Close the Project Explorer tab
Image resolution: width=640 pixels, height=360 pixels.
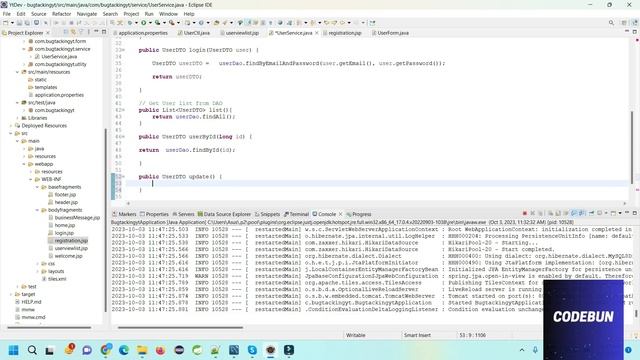(x=48, y=33)
